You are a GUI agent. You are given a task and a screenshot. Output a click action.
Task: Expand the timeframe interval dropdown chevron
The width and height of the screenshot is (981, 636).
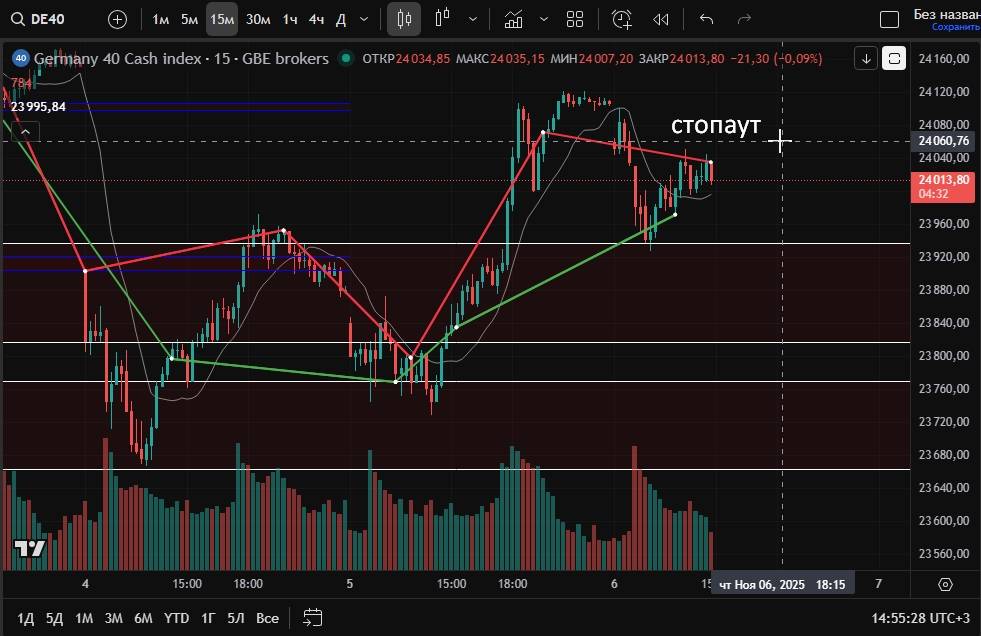pos(363,19)
